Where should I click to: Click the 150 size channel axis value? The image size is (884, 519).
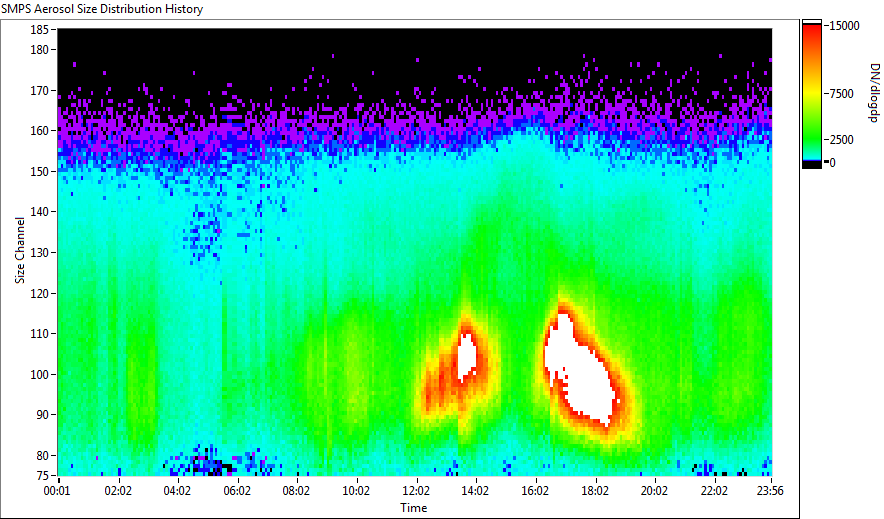tap(40, 171)
